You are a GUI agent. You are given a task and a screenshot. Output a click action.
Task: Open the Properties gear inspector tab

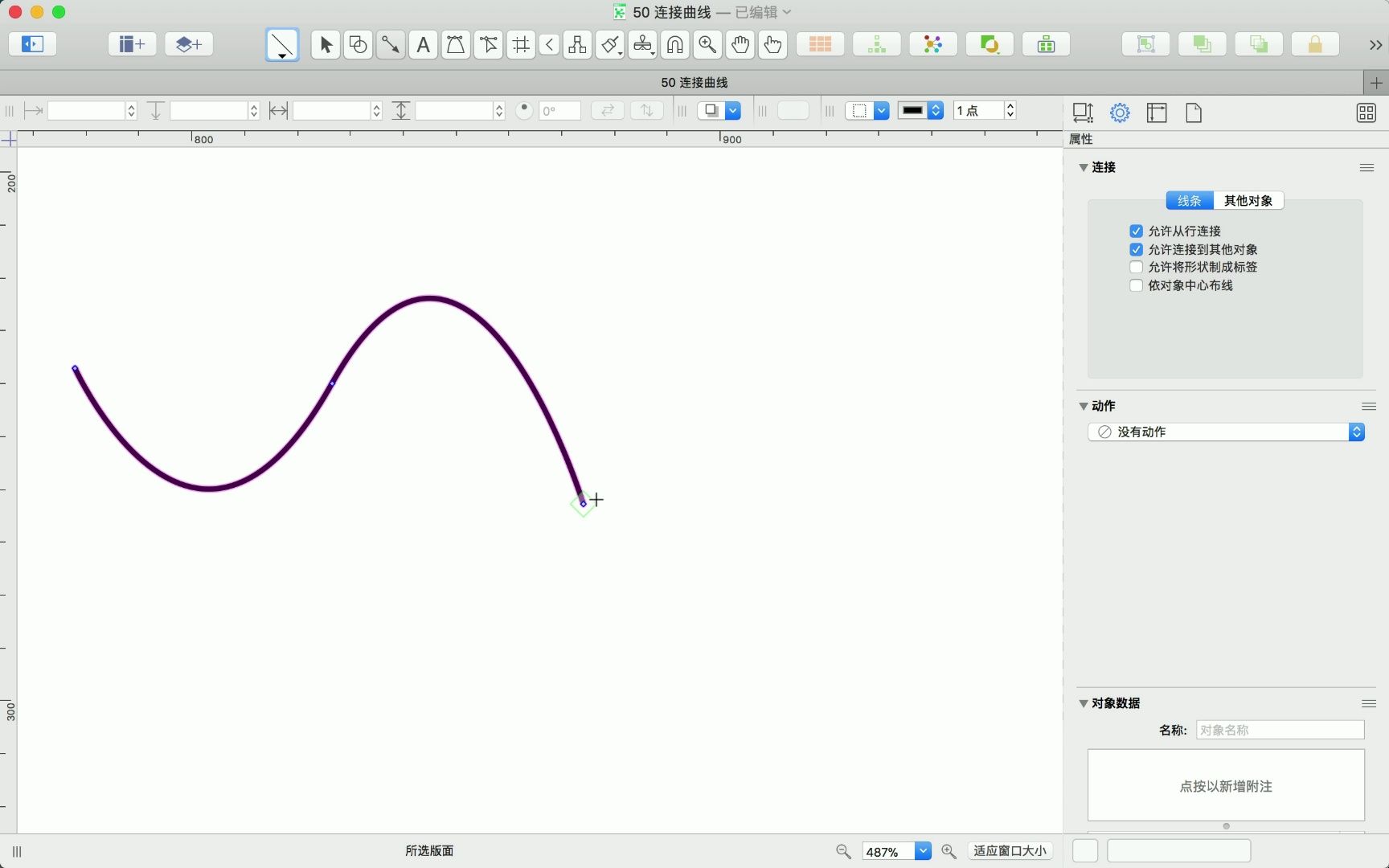(1120, 113)
